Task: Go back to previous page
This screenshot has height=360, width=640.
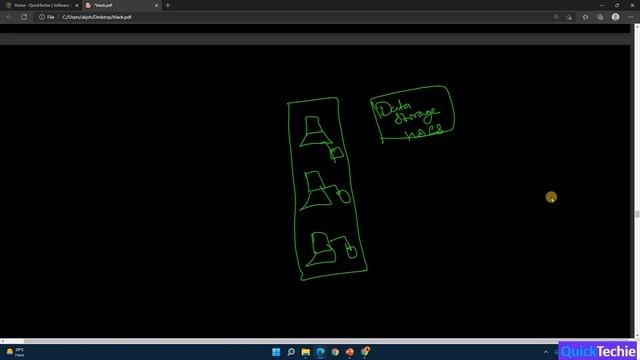Action: (x=9, y=17)
